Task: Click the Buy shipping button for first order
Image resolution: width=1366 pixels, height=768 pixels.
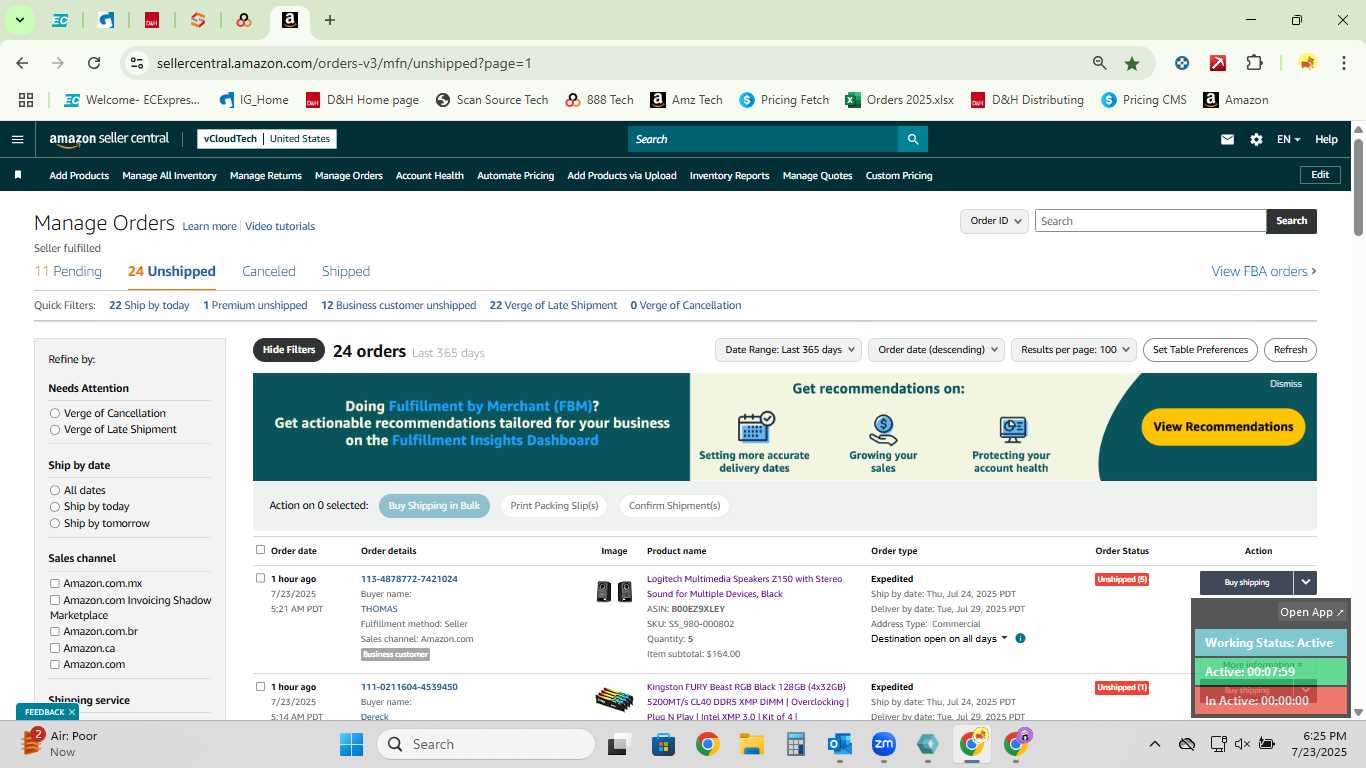Action: [1246, 582]
